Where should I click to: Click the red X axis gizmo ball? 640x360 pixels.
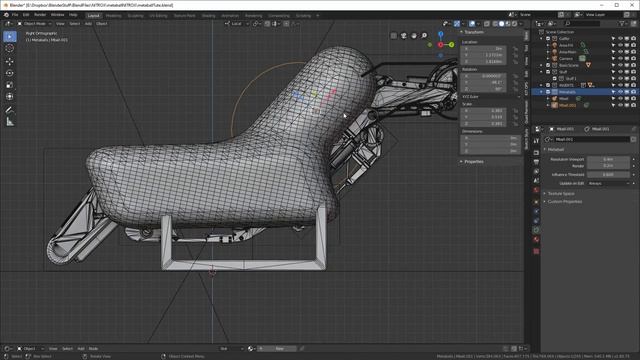[x=440, y=45]
